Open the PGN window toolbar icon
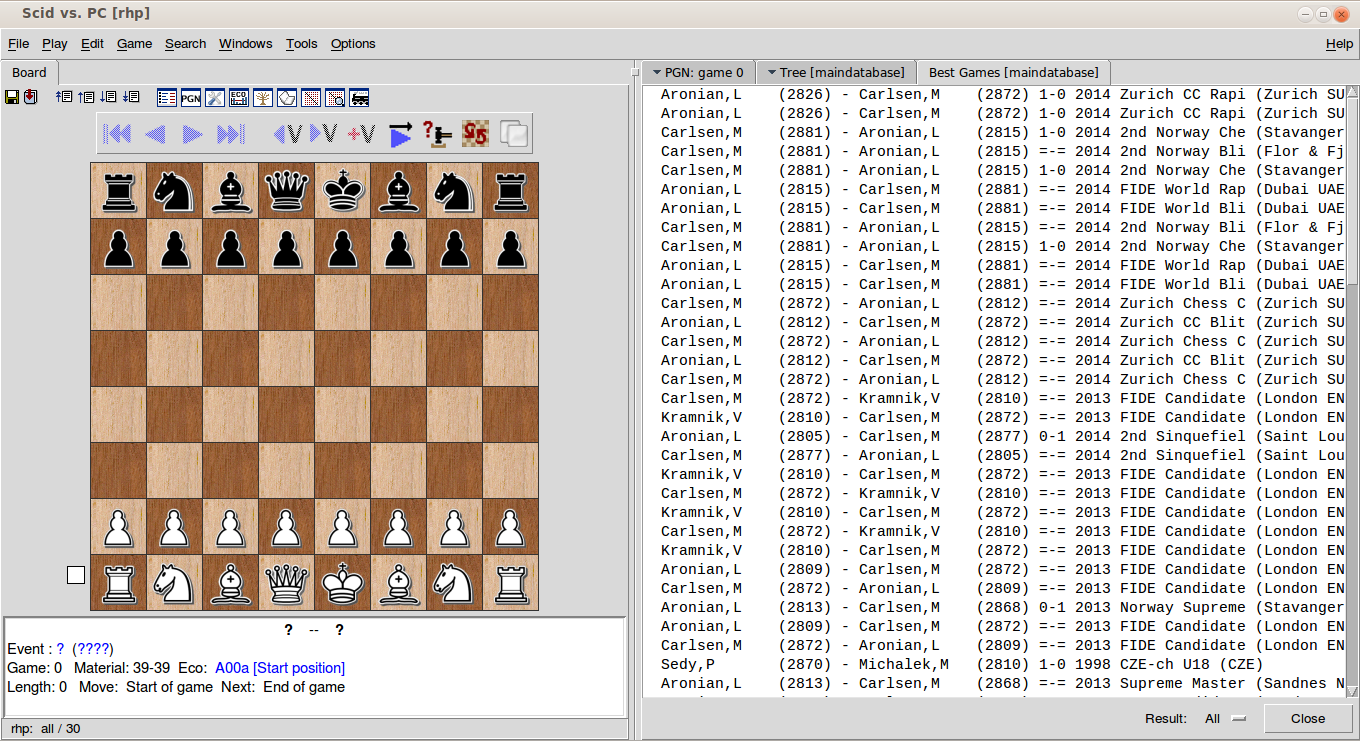Screen dimensions: 1360x741 pos(191,98)
